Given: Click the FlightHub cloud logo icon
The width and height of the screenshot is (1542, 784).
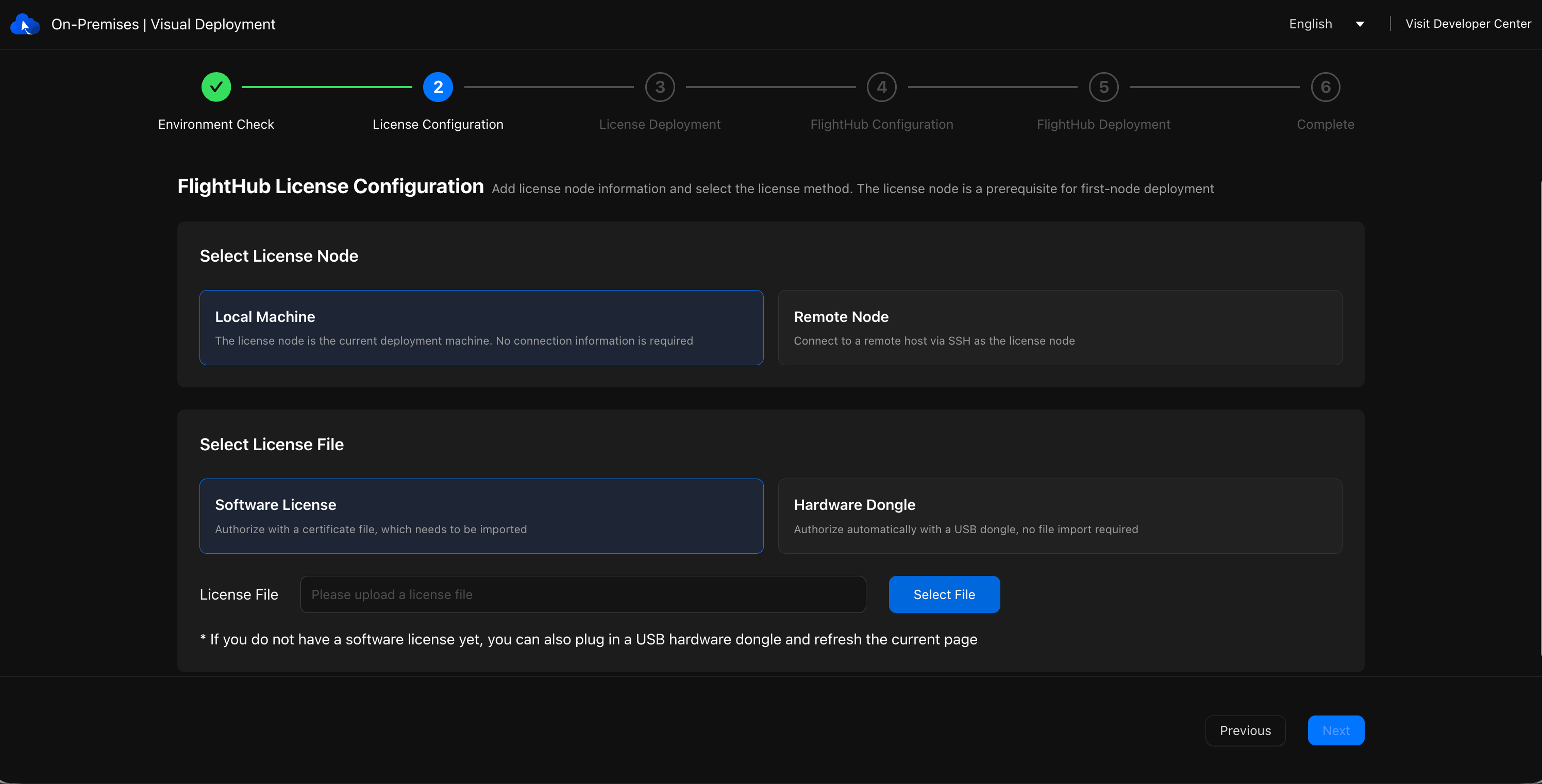Looking at the screenshot, I should [x=25, y=25].
